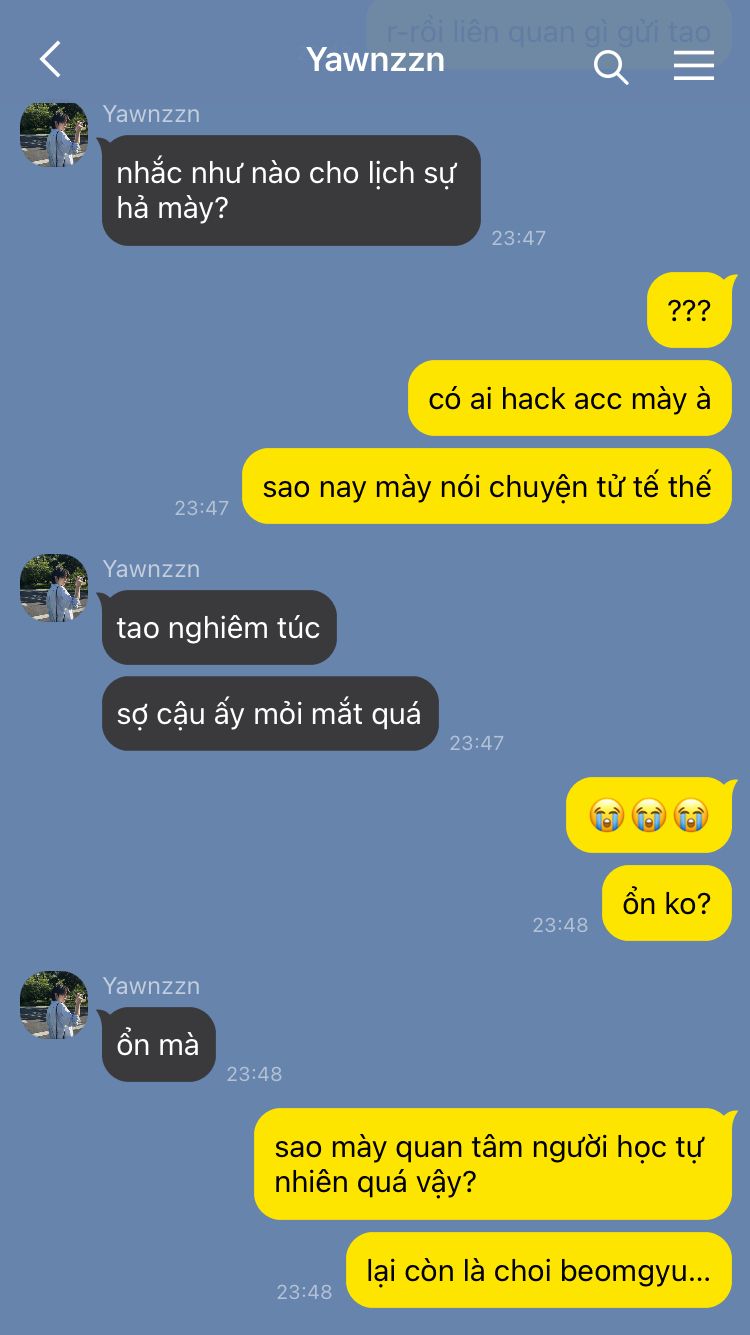The width and height of the screenshot is (750, 1335).
Task: Open search magnifier in chat header
Action: (610, 66)
